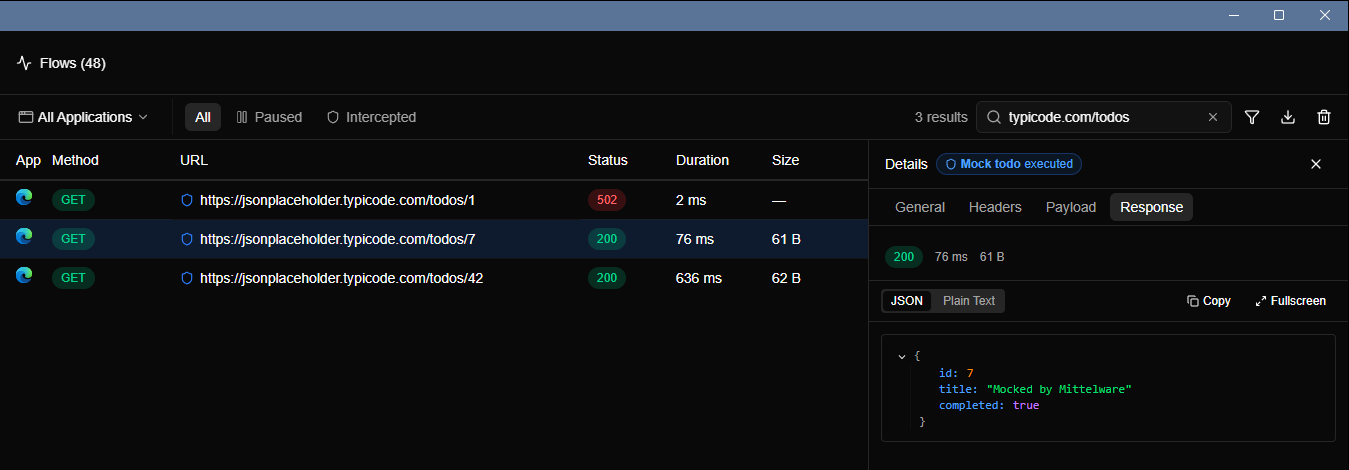Screen dimensions: 1349x470
Task: Close the Details panel
Action: 1316,164
